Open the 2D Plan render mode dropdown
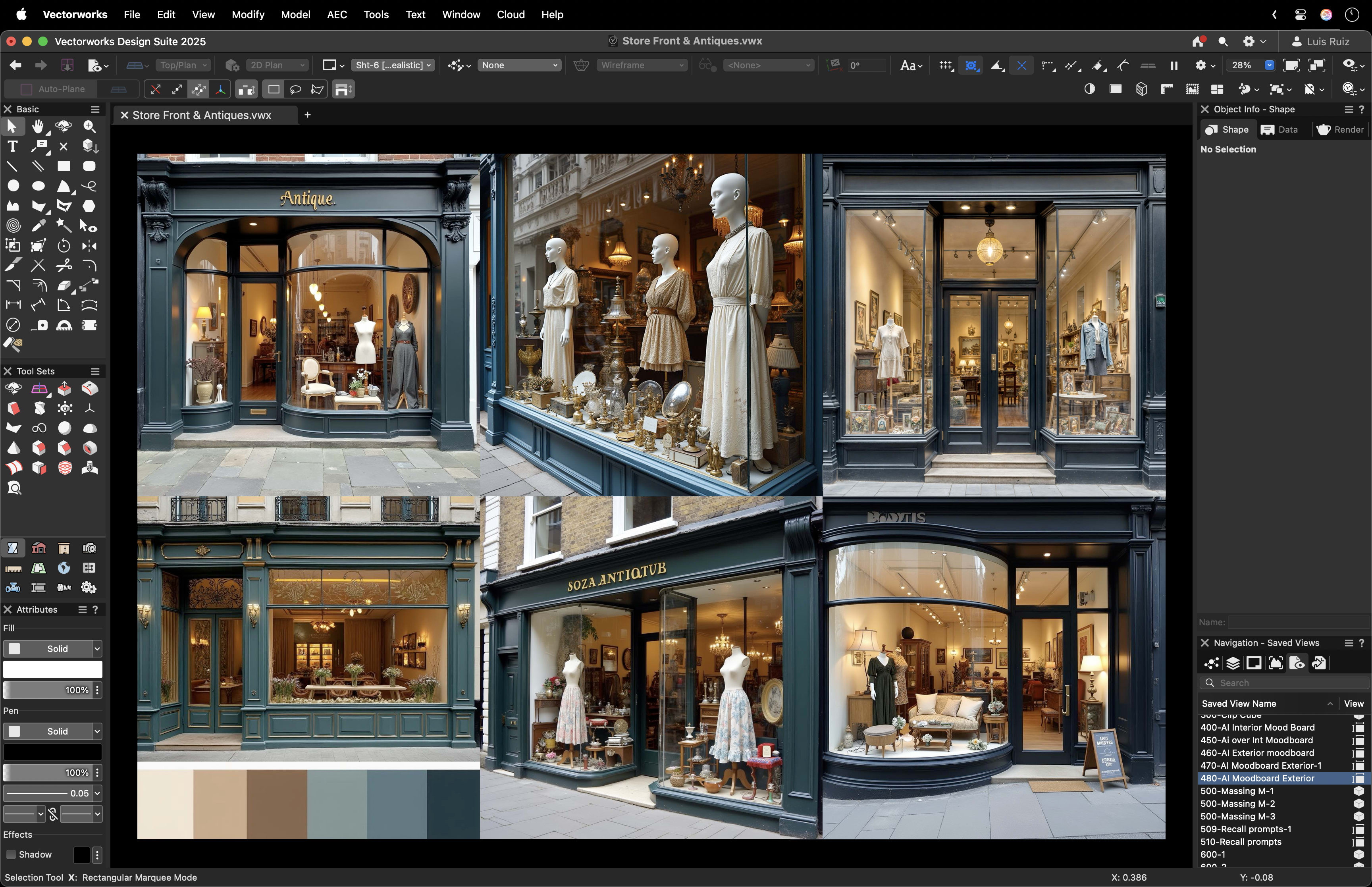The width and height of the screenshot is (1372, 887). tap(277, 64)
